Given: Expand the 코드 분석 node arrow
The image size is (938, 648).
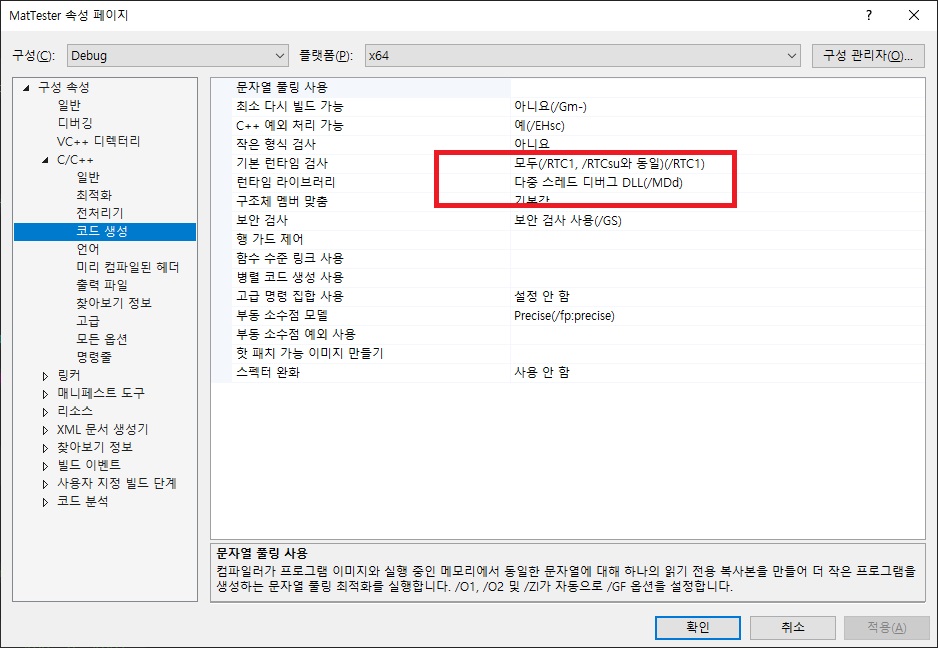Looking at the screenshot, I should pos(45,502).
